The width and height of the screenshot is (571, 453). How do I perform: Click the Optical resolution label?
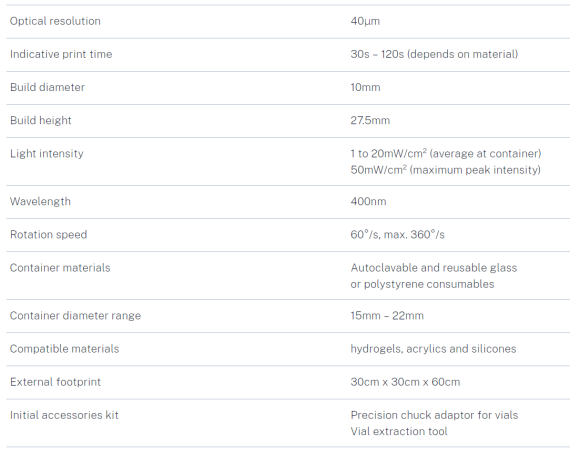pyautogui.click(x=55, y=21)
